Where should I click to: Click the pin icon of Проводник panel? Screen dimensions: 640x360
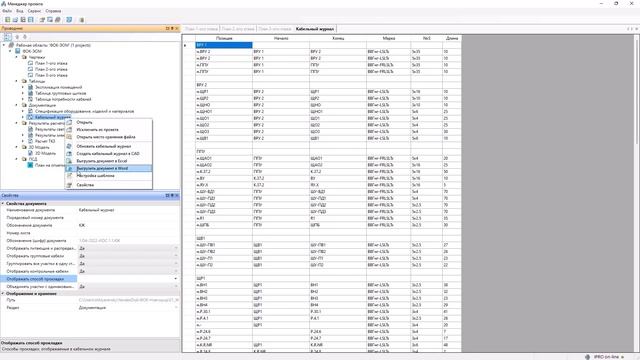click(x=172, y=29)
